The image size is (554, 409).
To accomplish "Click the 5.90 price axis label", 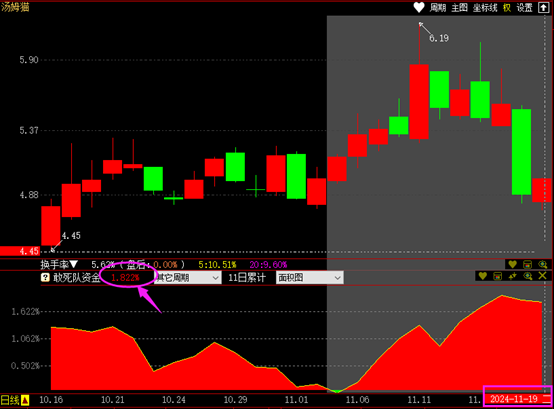I will tap(29, 60).
